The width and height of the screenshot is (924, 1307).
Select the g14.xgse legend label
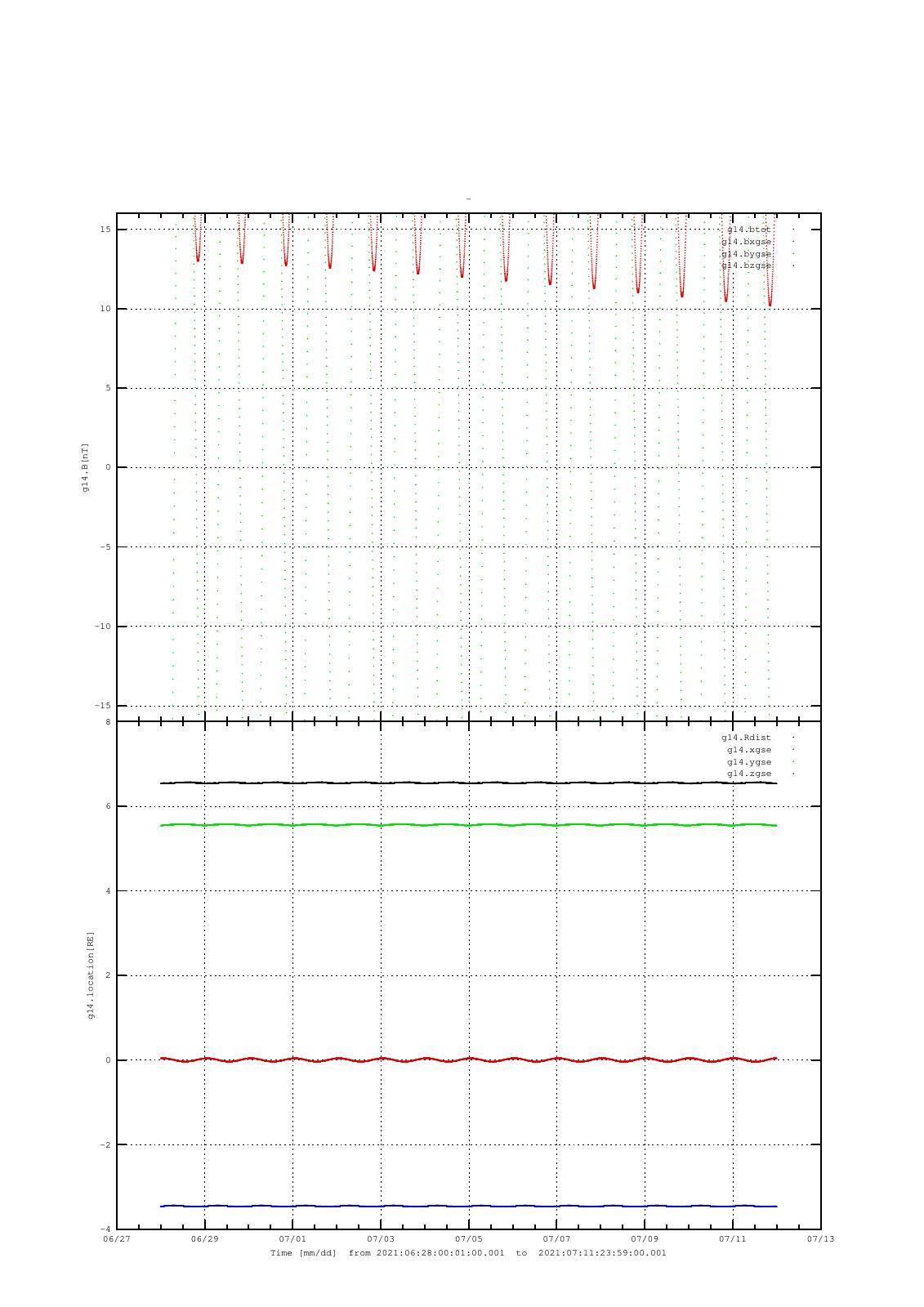tap(749, 750)
